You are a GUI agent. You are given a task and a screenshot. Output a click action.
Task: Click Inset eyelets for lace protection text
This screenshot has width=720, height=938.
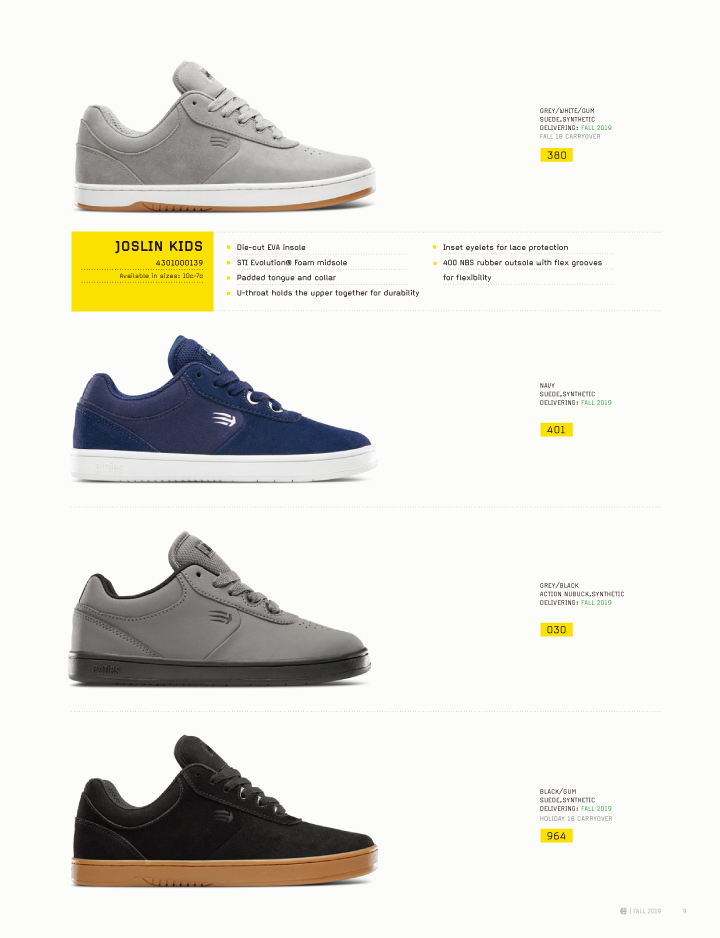coord(505,247)
